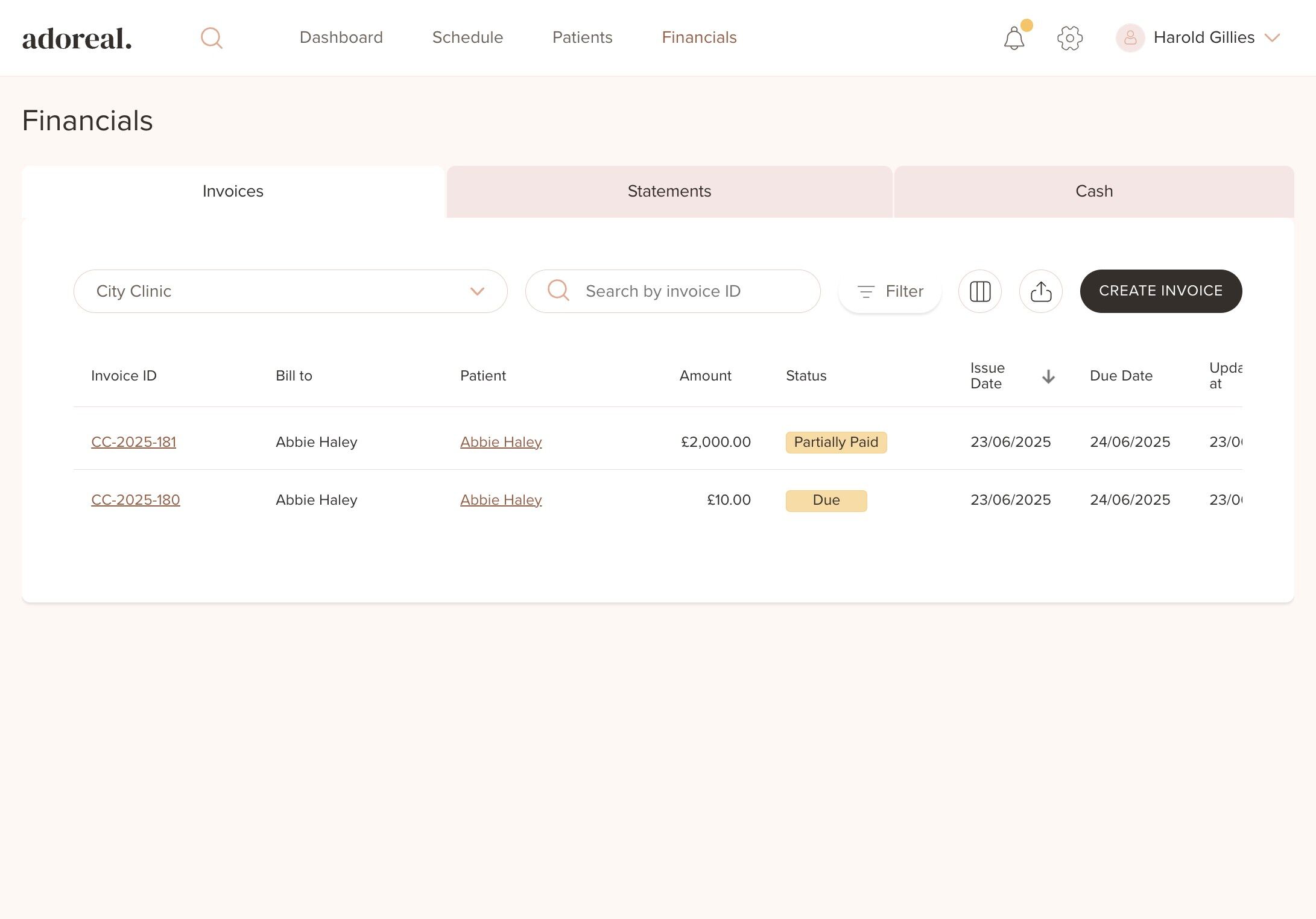Click the user avatar icon
This screenshot has width=1316, height=919.
[1130, 38]
